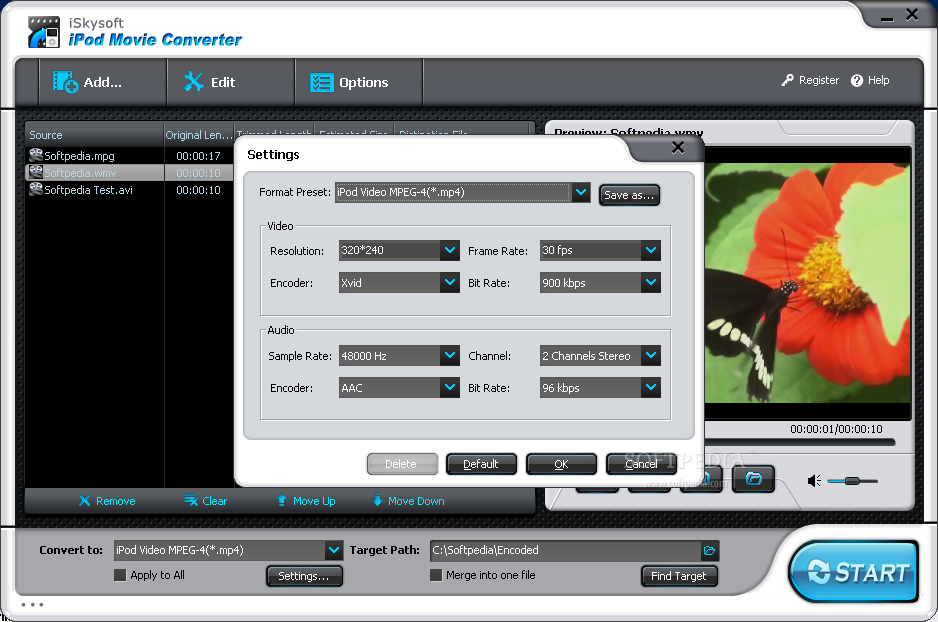This screenshot has width=938, height=622.
Task: Open the Settings... button at bottom
Action: pos(304,576)
